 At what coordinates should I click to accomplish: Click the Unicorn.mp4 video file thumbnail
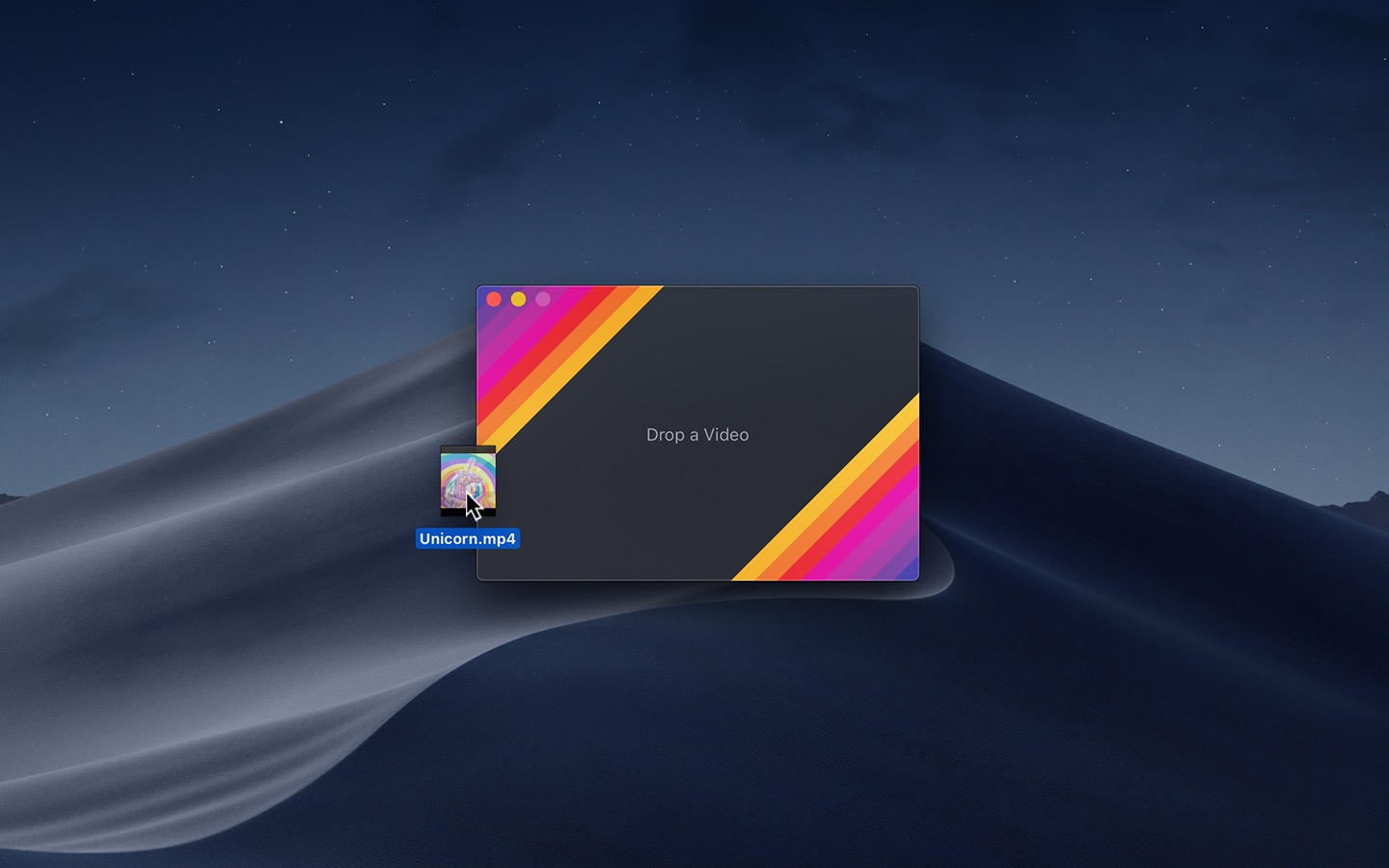(x=468, y=481)
